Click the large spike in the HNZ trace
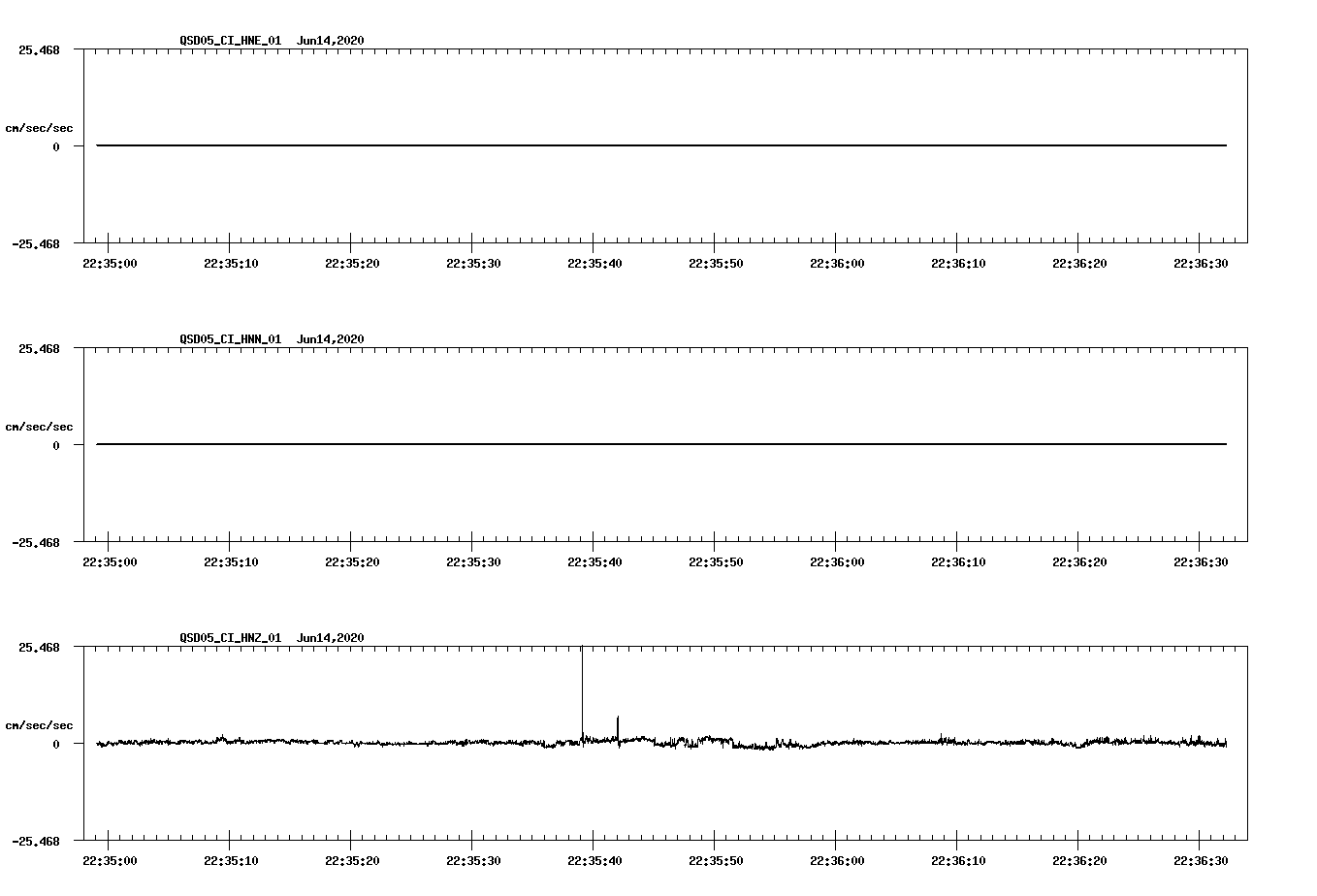Screen dimensions: 1317x896 click(x=582, y=693)
